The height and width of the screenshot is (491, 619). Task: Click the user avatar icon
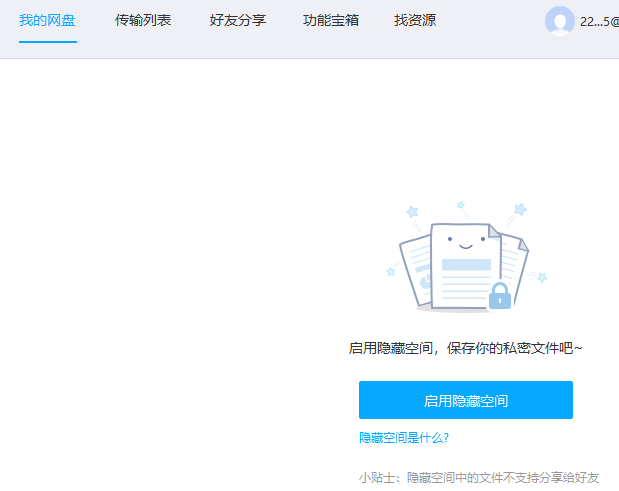point(559,21)
